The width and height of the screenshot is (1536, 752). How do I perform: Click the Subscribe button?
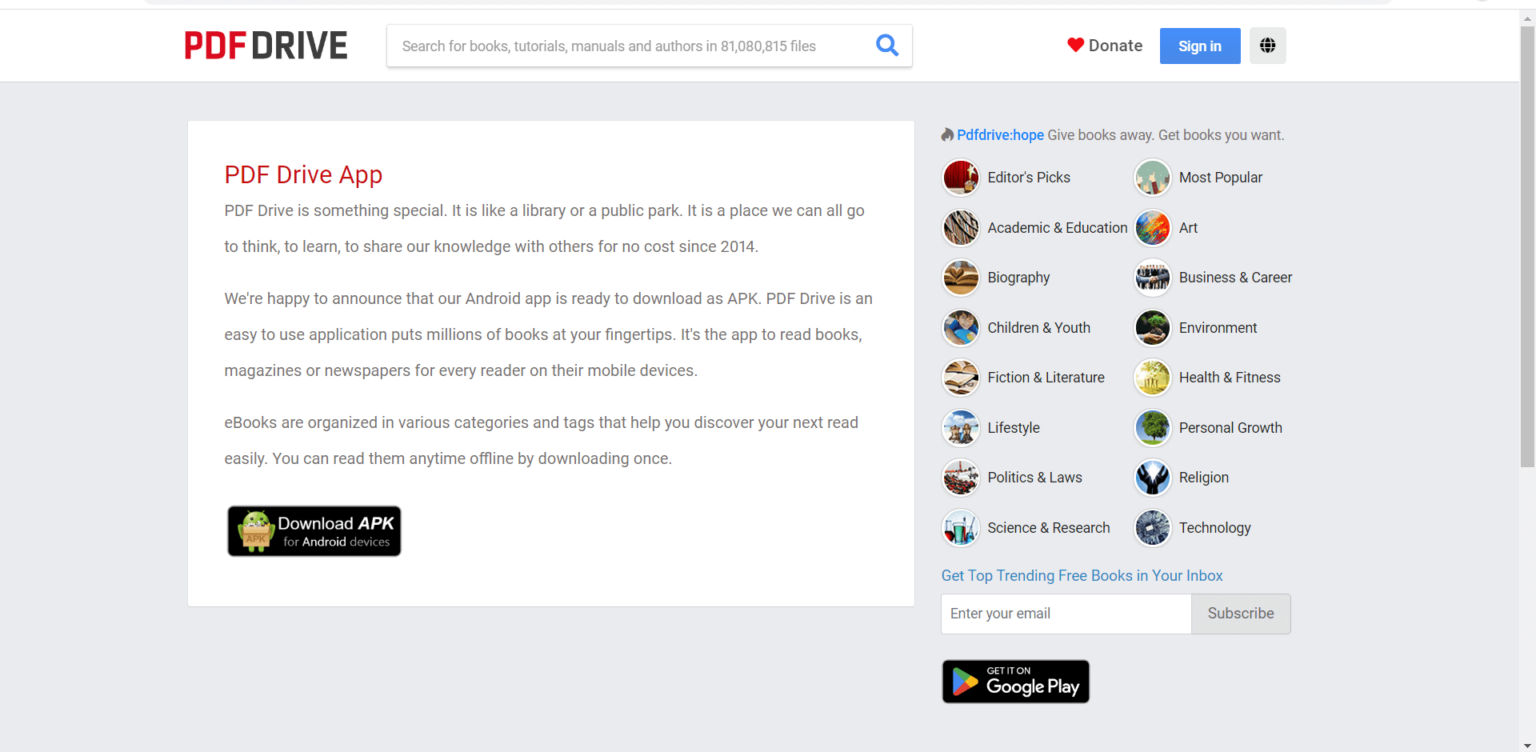(x=1241, y=614)
